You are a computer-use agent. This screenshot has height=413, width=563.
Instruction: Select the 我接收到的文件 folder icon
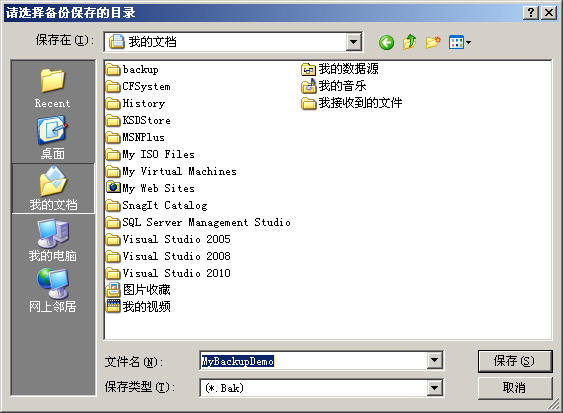point(308,103)
